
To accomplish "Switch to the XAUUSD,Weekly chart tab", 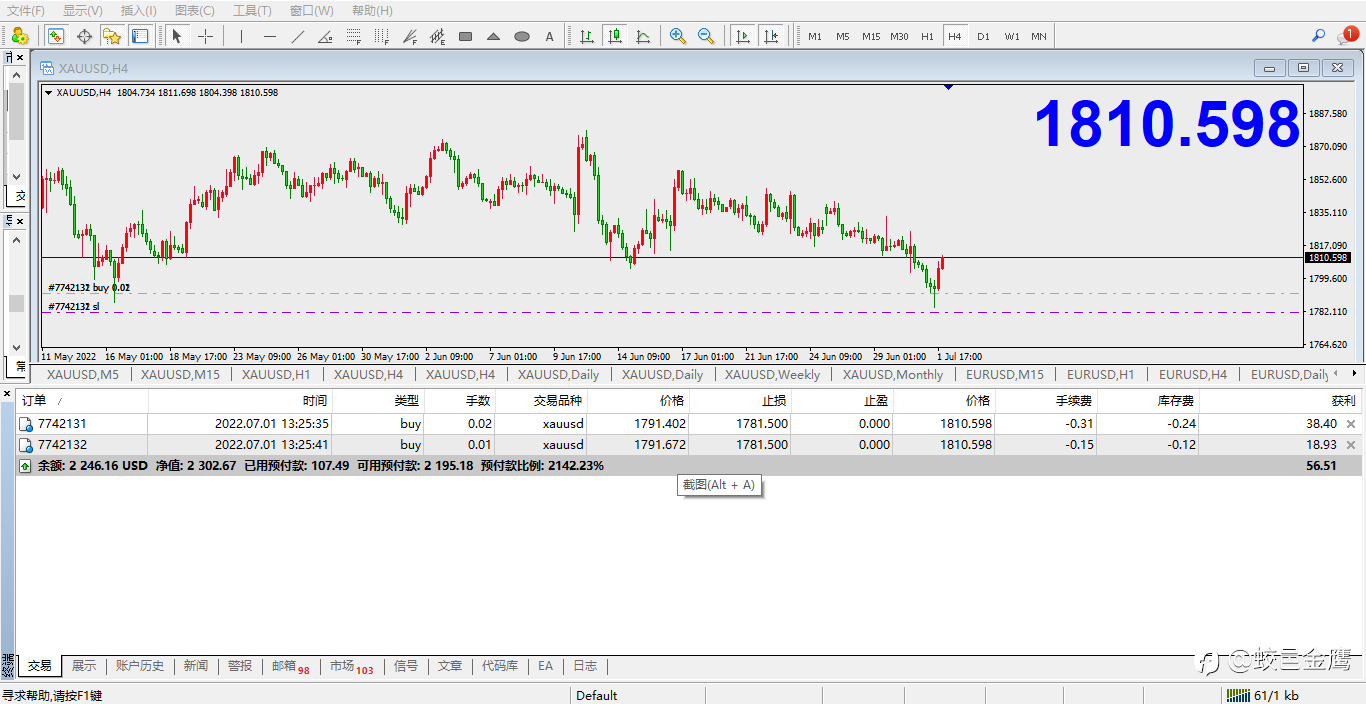I will pos(772,375).
